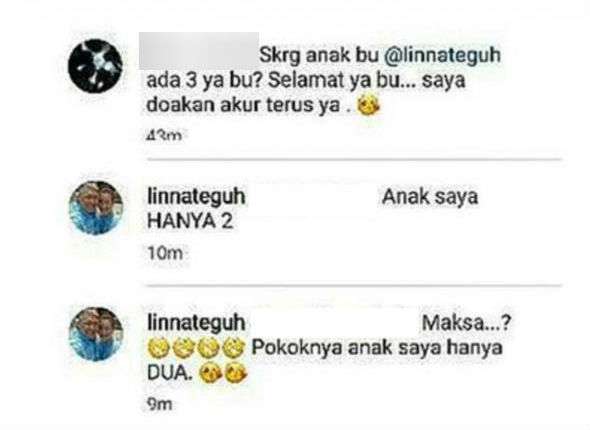Tap the second of four laughing emojis
Screen dimensions: 590x430
tap(184, 348)
